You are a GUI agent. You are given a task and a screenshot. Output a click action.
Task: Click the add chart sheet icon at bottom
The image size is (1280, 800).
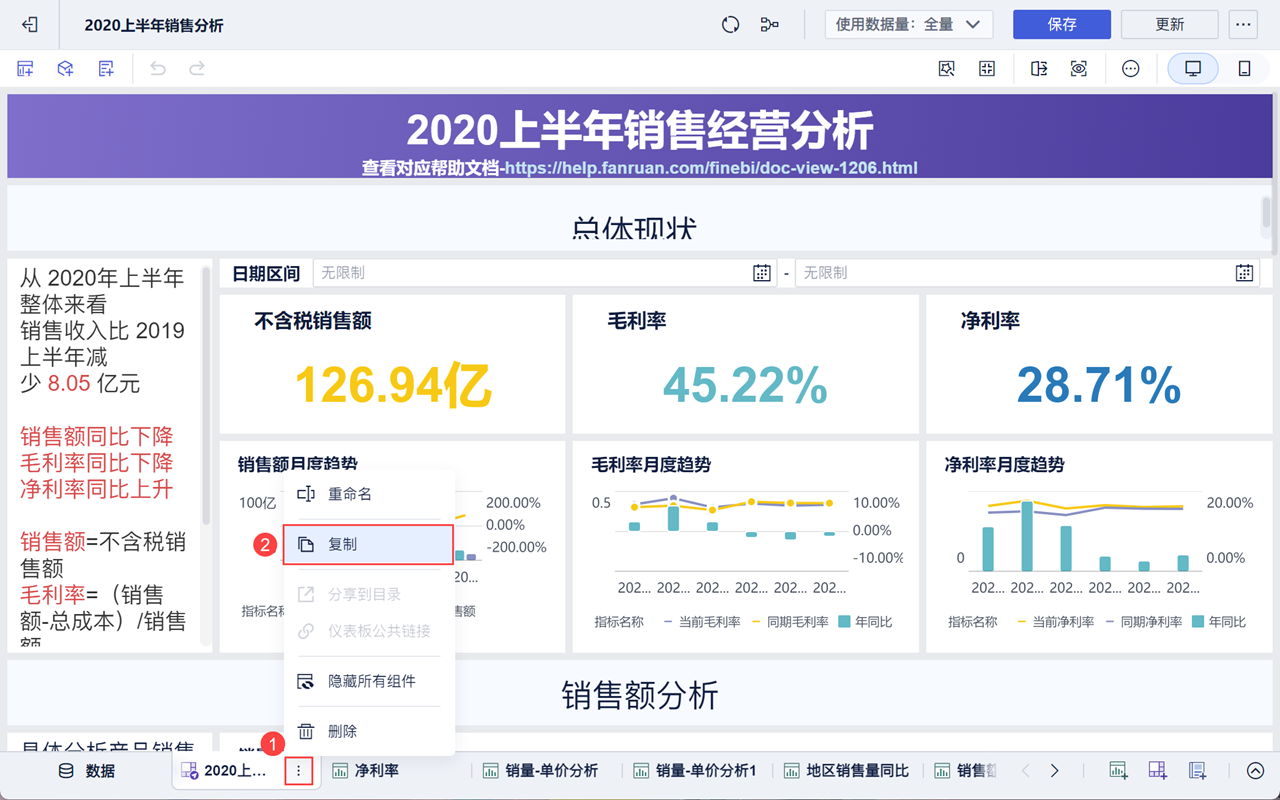[1119, 771]
